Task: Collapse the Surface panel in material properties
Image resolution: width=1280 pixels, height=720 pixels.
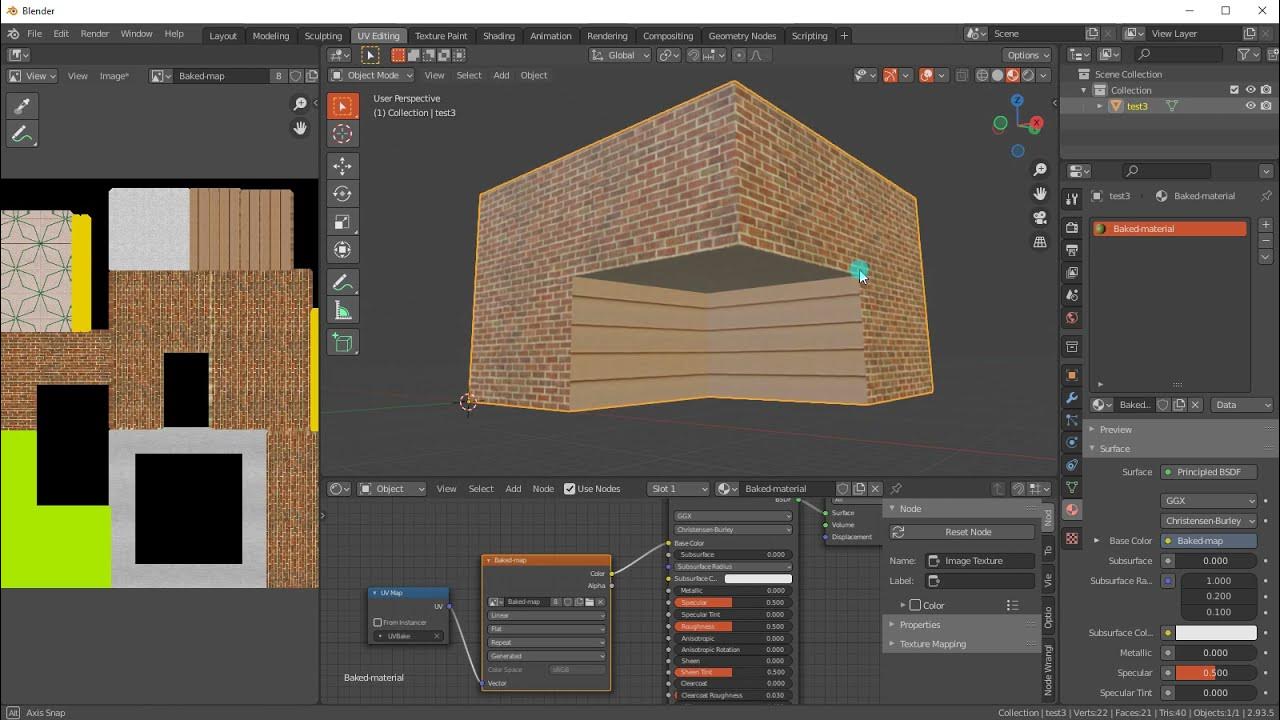Action: point(1114,449)
